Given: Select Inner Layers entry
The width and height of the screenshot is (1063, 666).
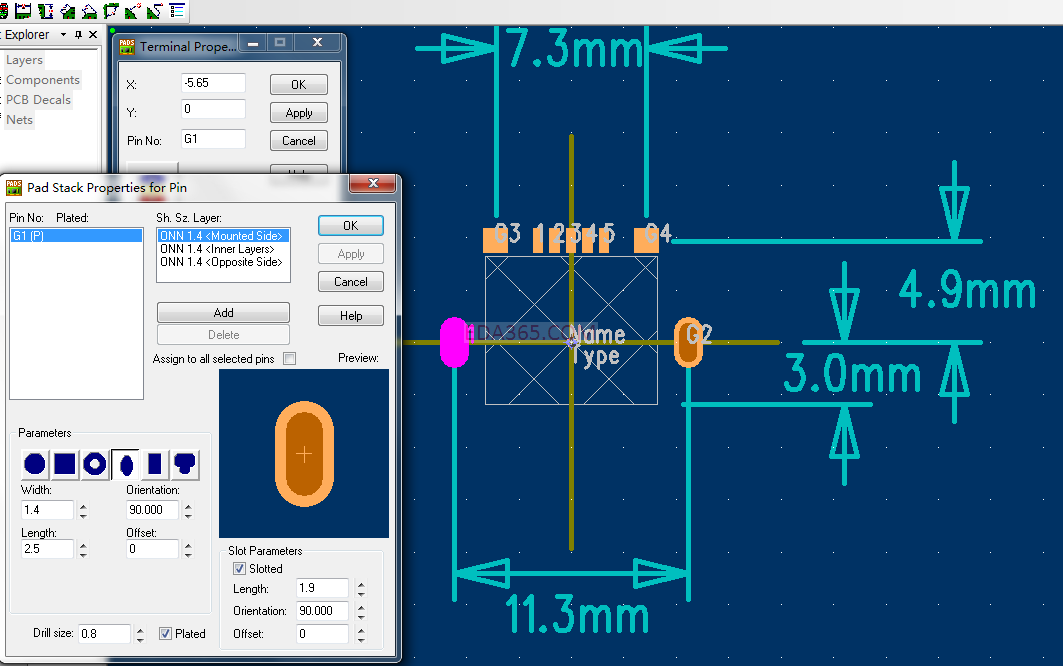Looking at the screenshot, I should (223, 249).
